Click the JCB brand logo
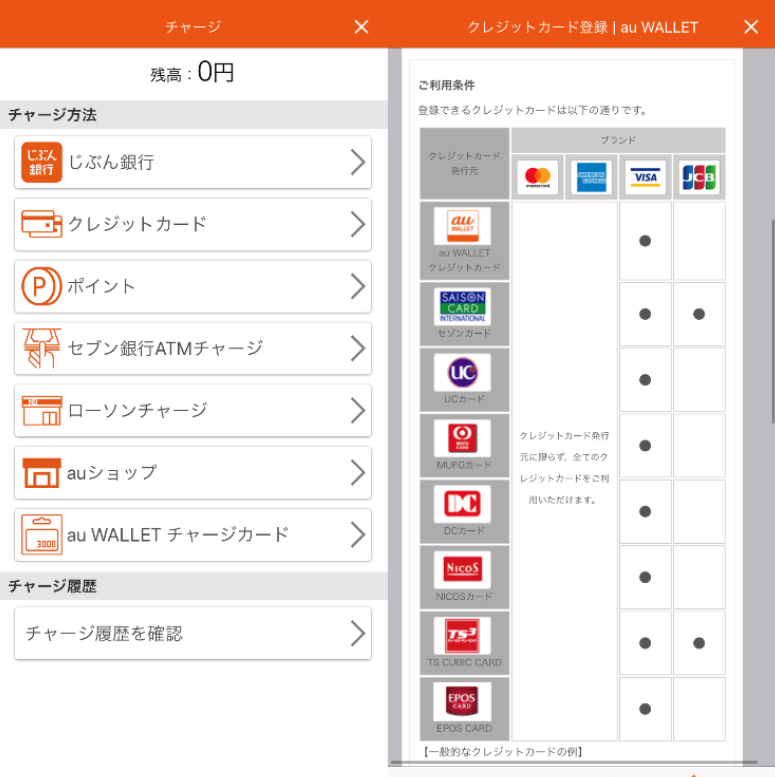The width and height of the screenshot is (775, 777). click(x=699, y=177)
